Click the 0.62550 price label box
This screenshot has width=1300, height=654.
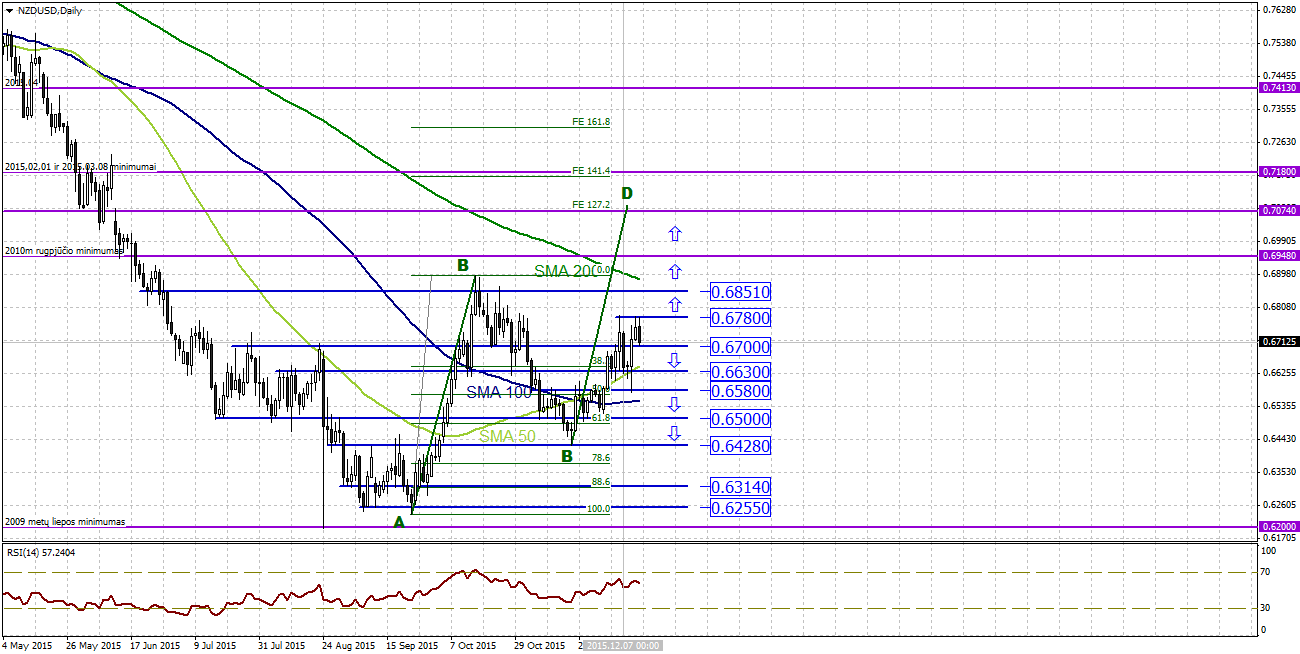click(740, 508)
